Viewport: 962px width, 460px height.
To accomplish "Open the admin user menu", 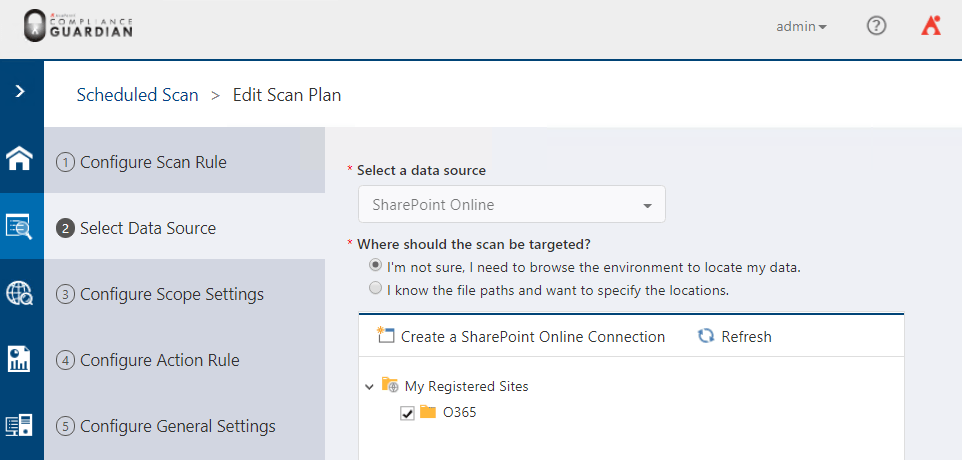I will pyautogui.click(x=801, y=26).
